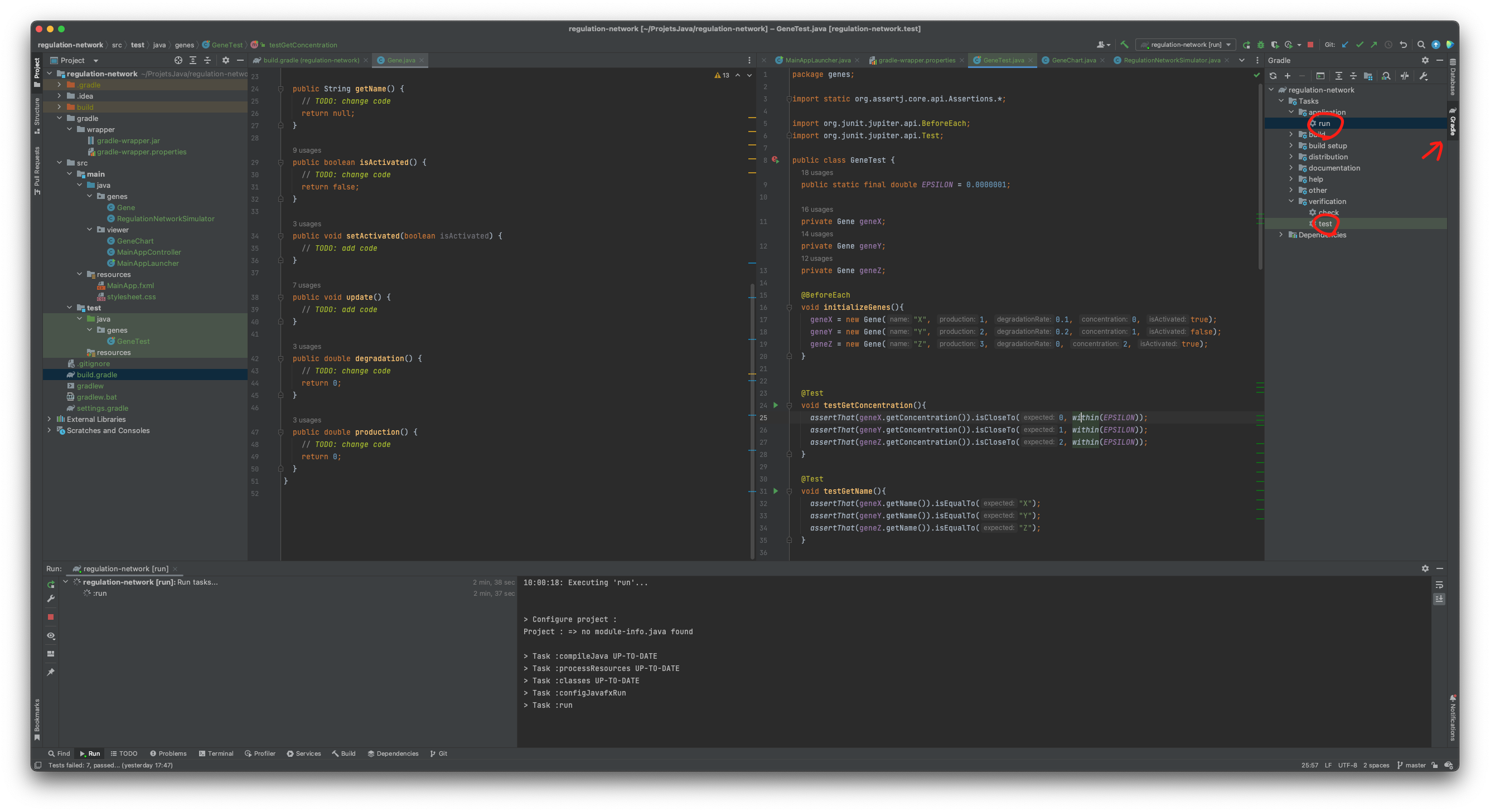
Task: Toggle the Database tool window
Action: pyautogui.click(x=1453, y=76)
